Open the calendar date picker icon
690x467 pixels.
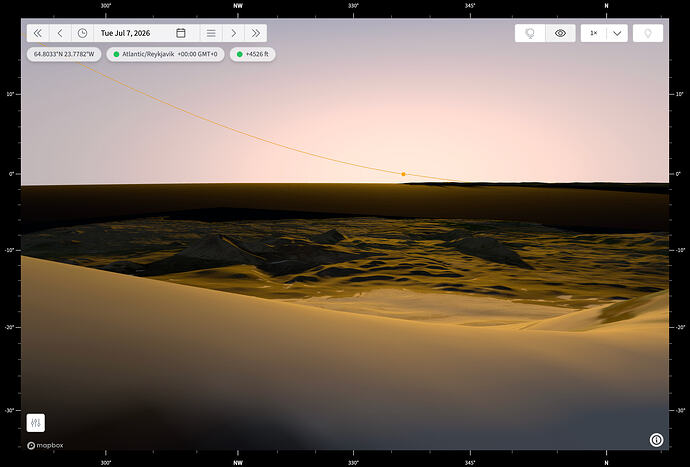pyautogui.click(x=181, y=33)
